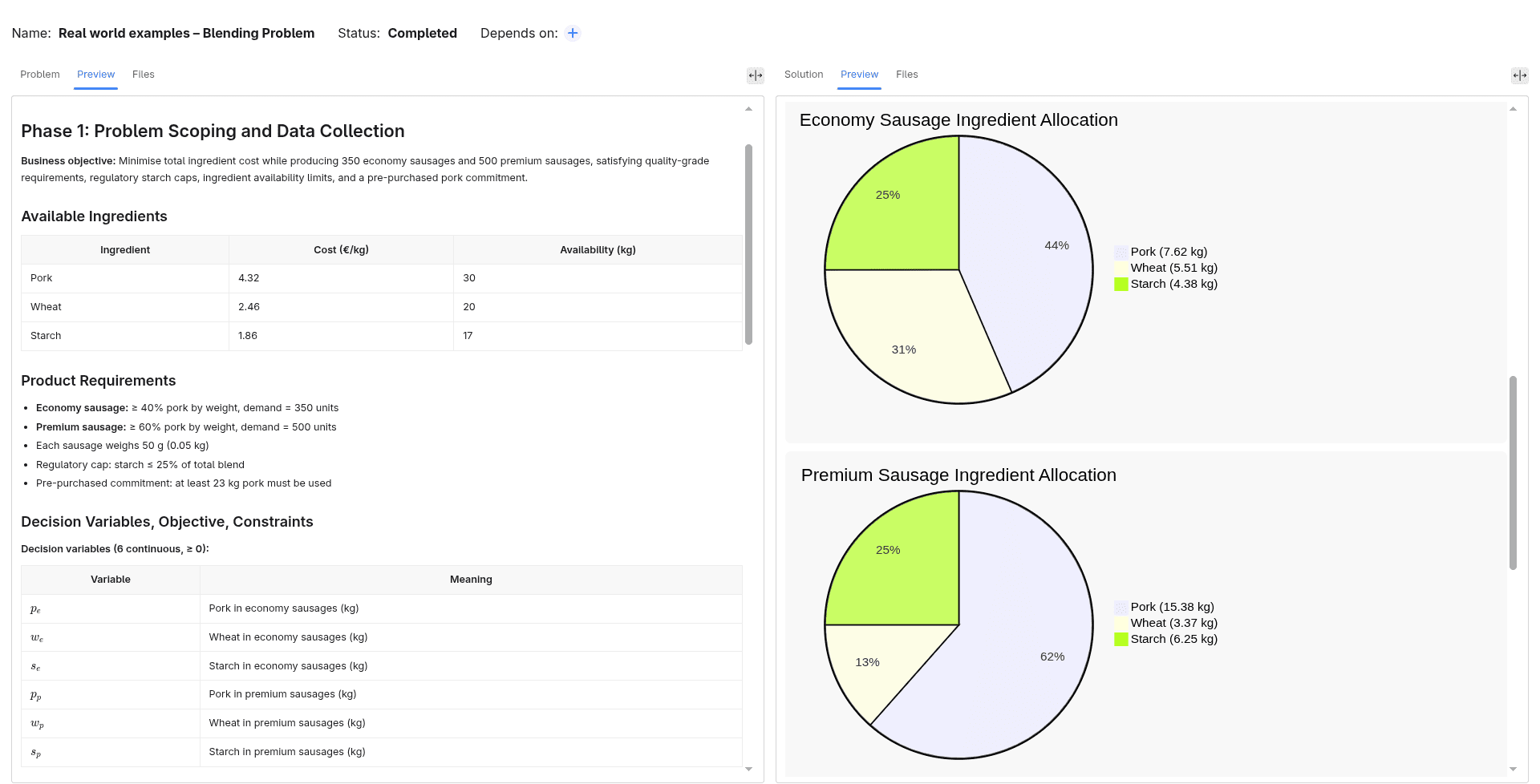Toggle Starch legend in Economy chart
Viewport: 1540px width, 784px height.
pyautogui.click(x=1165, y=284)
